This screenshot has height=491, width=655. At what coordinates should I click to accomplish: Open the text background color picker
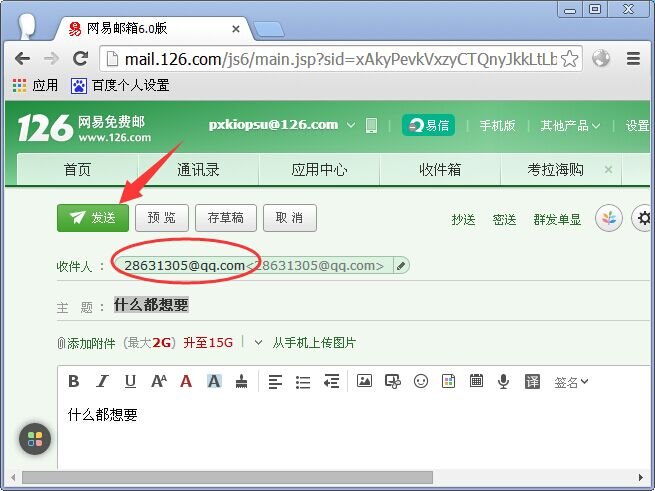214,381
